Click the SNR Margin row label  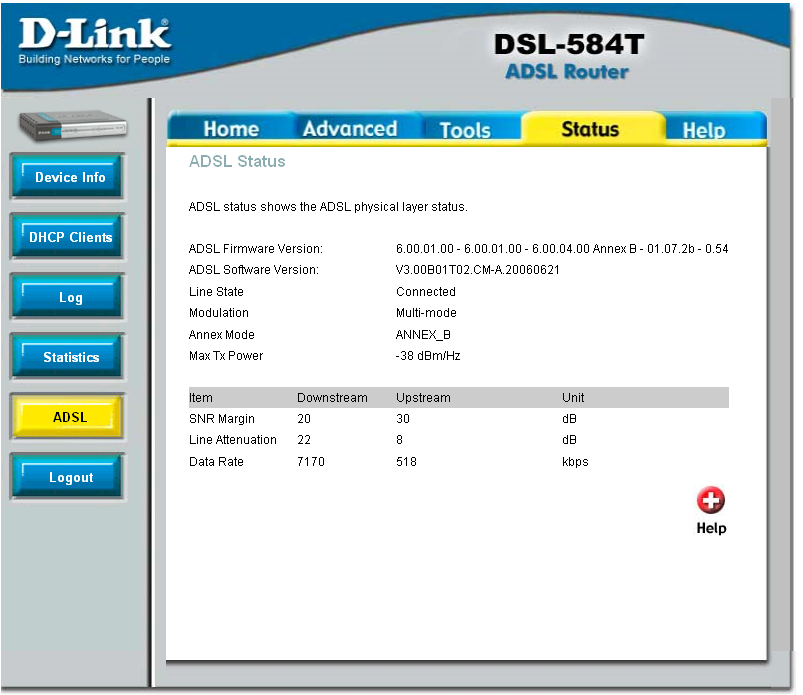(x=222, y=418)
